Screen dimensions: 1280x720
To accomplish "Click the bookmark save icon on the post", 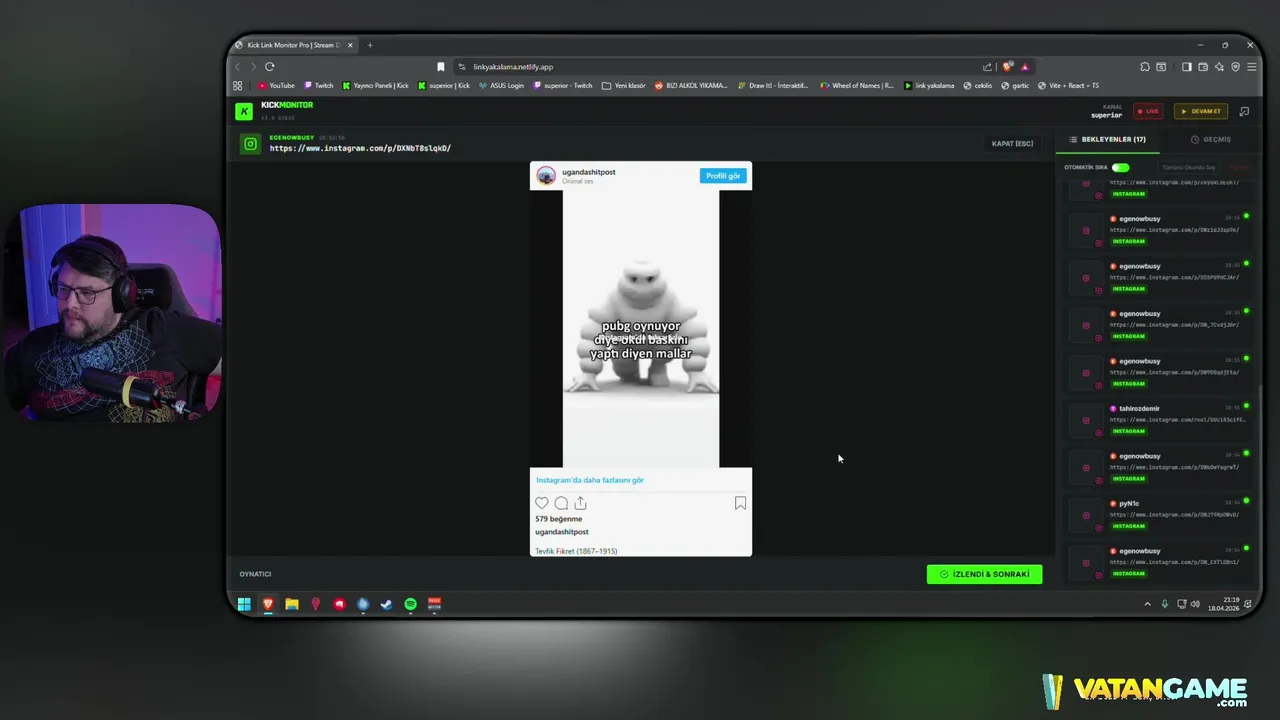I will click(x=740, y=503).
